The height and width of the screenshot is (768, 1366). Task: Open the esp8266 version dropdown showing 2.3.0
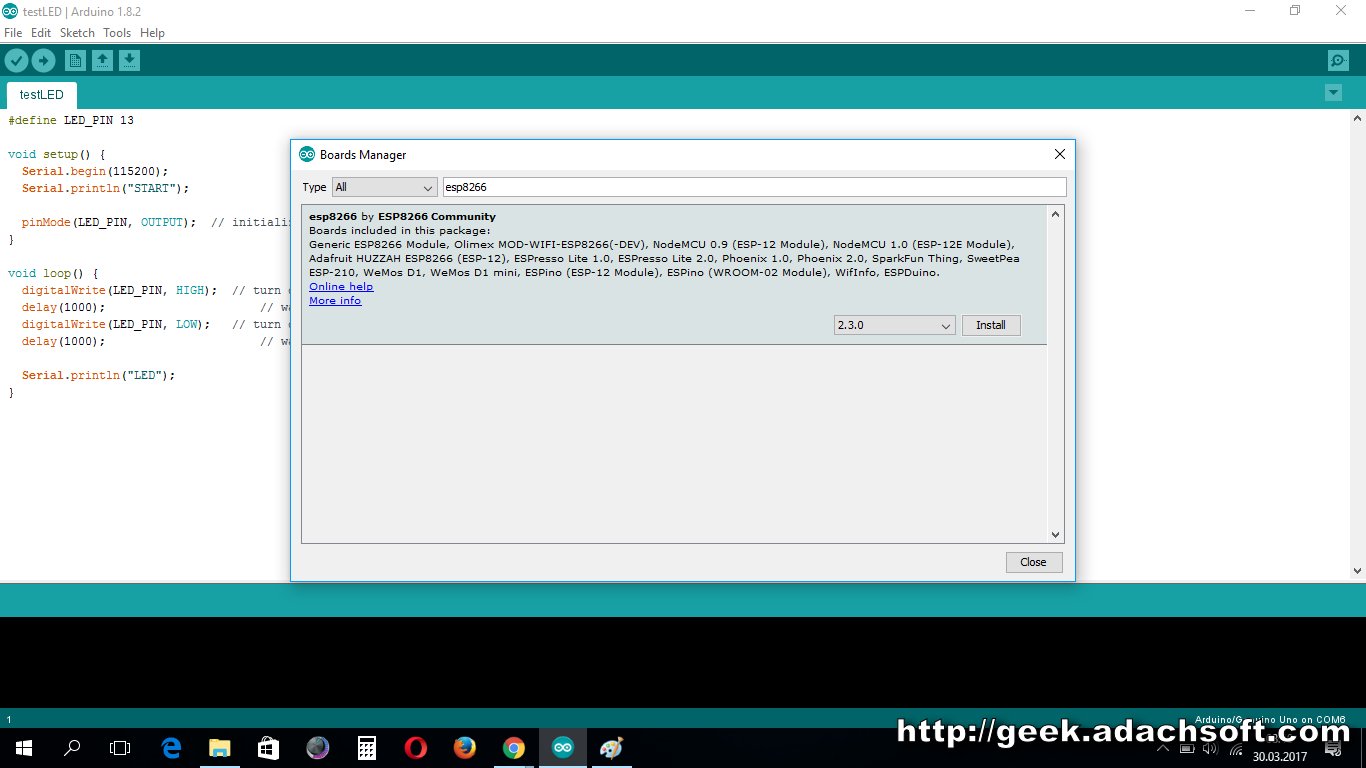tap(893, 325)
